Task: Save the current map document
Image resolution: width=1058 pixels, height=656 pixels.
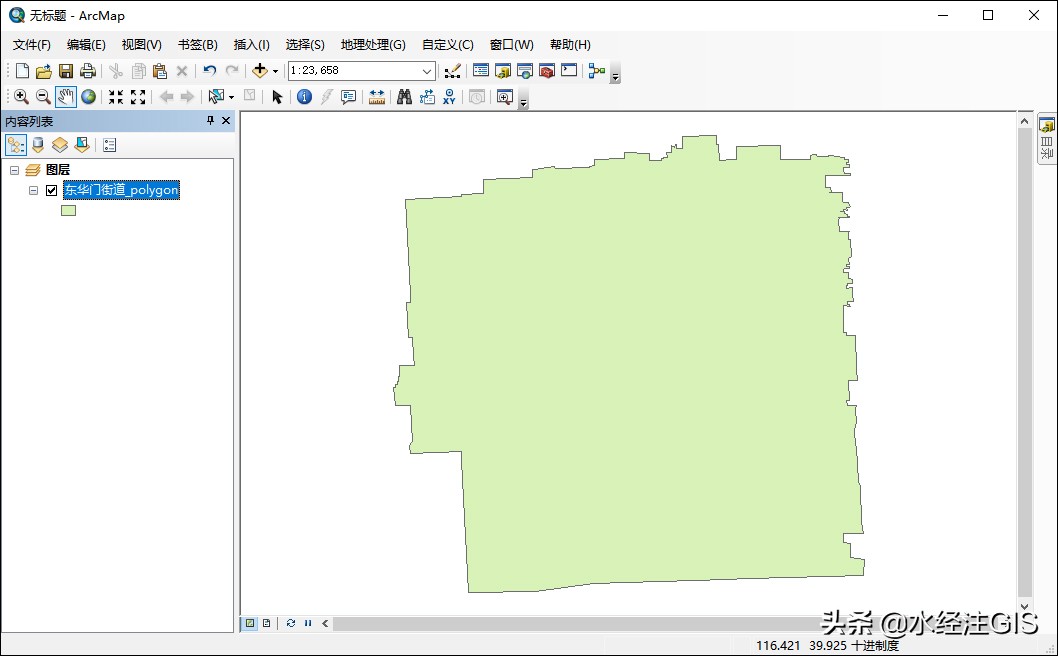Action: point(65,71)
